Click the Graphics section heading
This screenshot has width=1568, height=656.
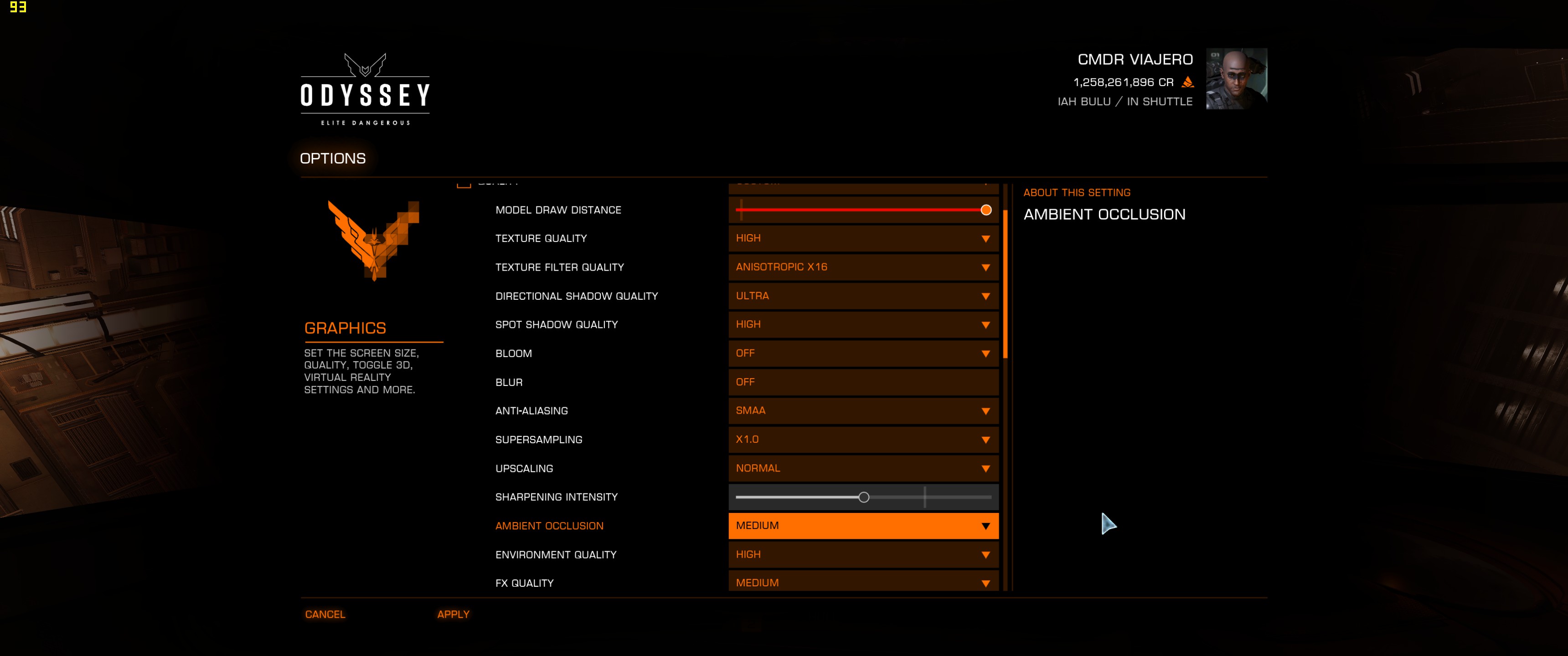click(x=345, y=328)
